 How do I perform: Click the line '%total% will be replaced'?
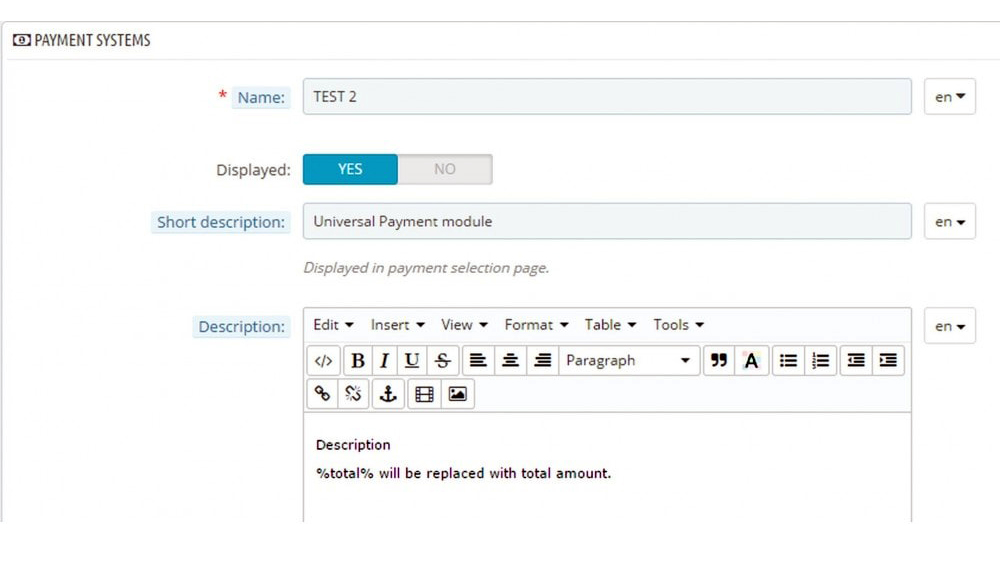[x=463, y=474]
